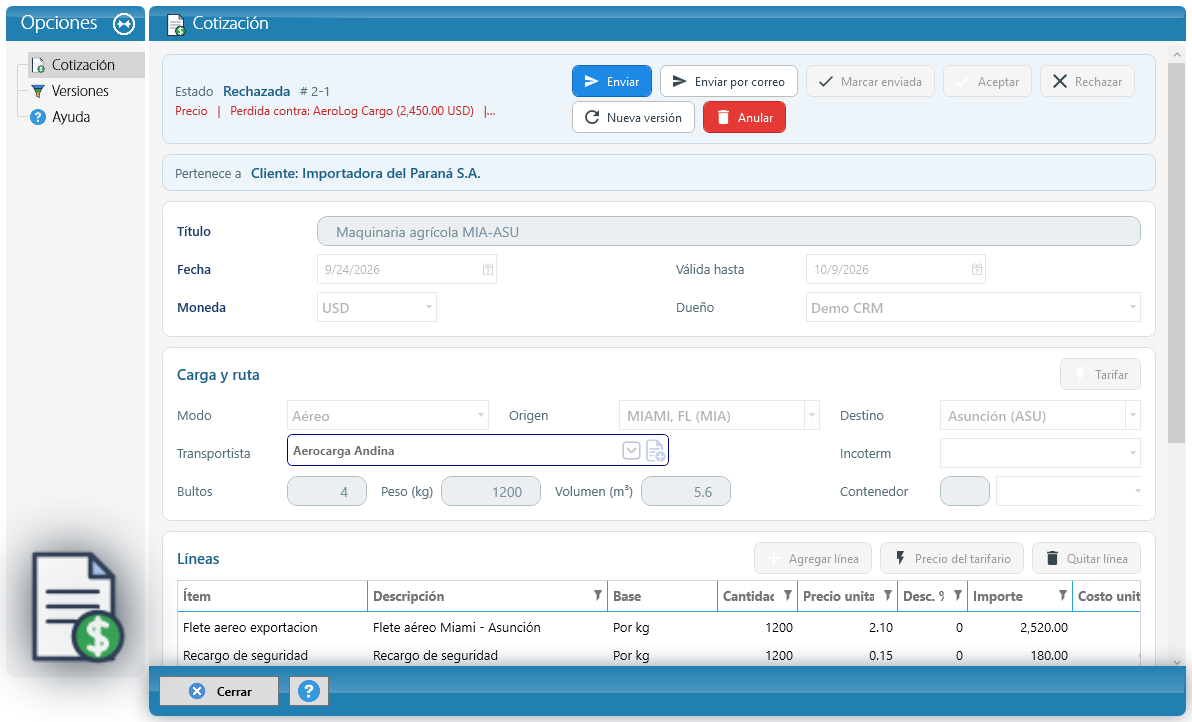Expand the Transportista dropdown chevron
Screen dimensions: 1192x722
631,451
